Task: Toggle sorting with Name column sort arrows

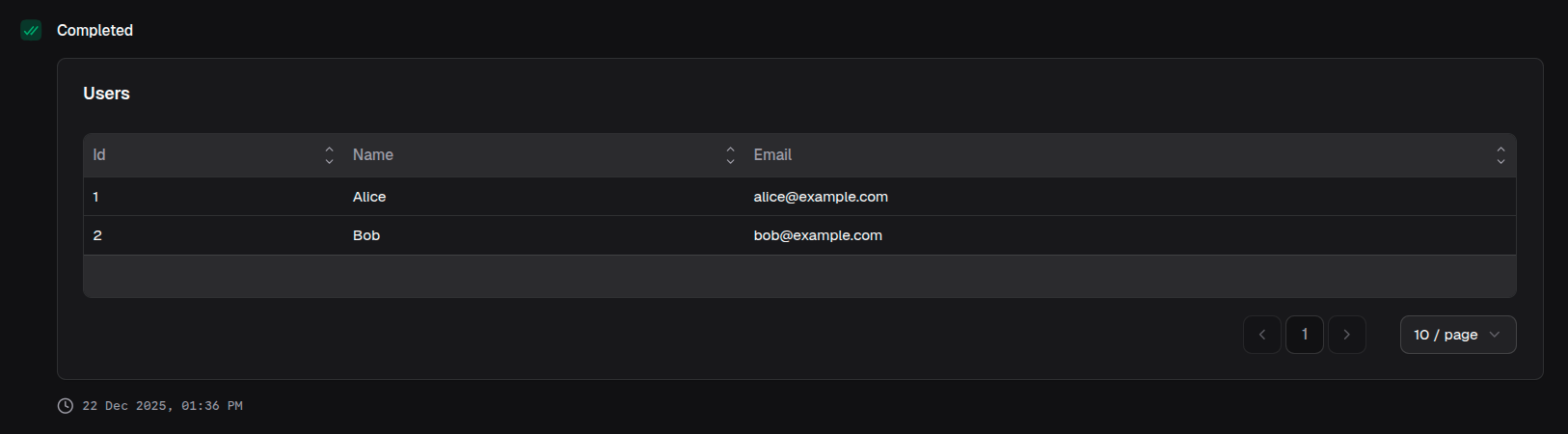Action: (x=730, y=155)
